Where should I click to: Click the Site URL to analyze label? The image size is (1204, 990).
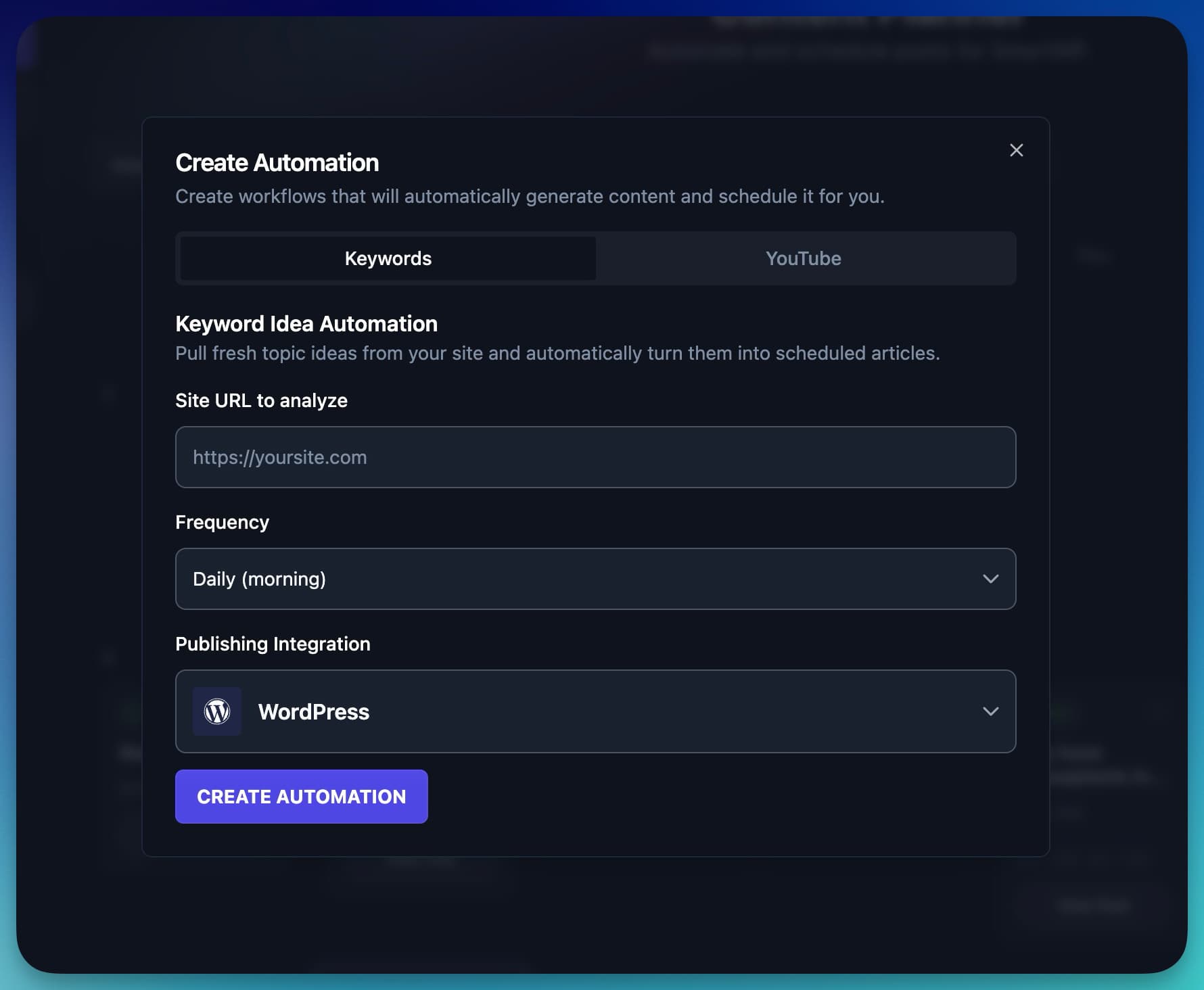point(261,400)
